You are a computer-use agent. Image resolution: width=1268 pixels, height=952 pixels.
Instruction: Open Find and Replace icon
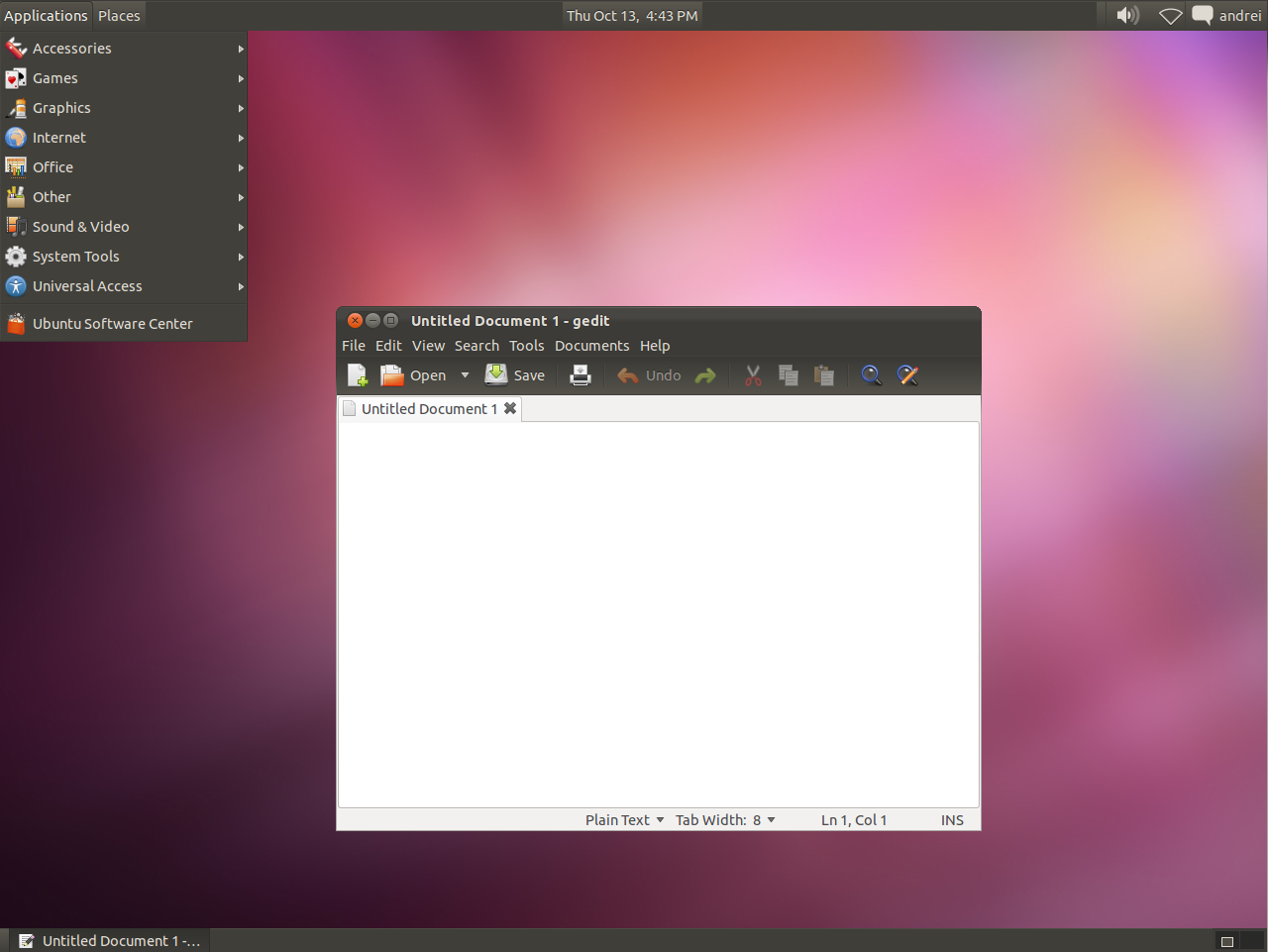[907, 375]
